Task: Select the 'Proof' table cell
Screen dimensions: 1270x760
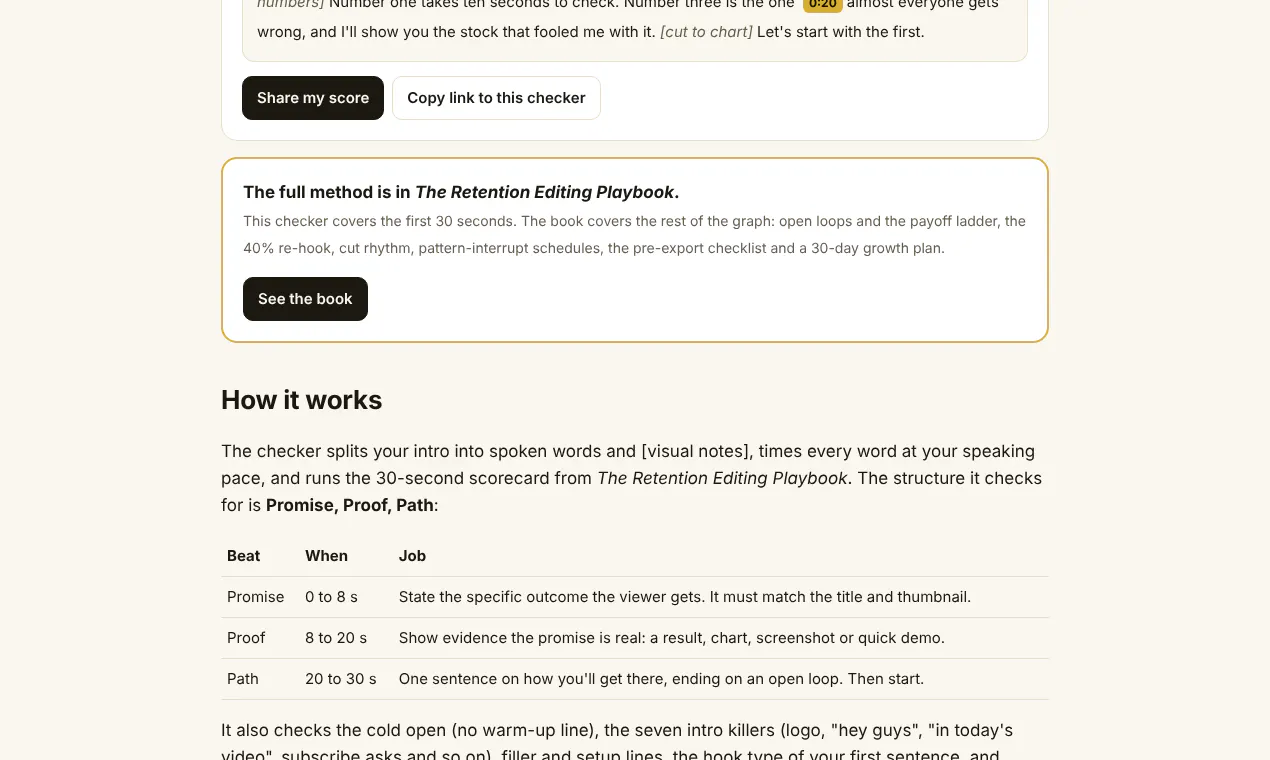Action: [246, 638]
